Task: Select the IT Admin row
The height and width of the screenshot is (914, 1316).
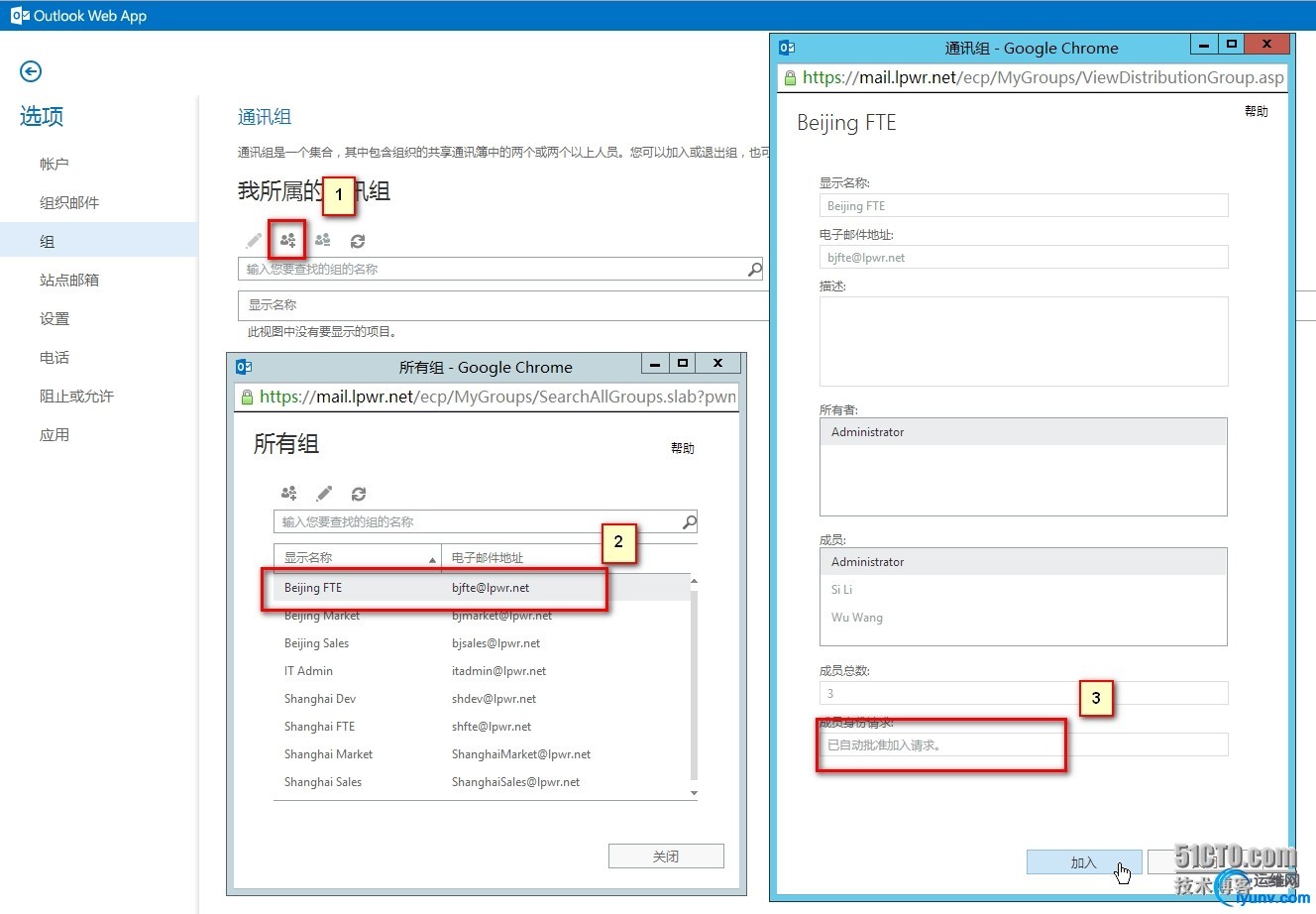Action: pyautogui.click(x=481, y=671)
